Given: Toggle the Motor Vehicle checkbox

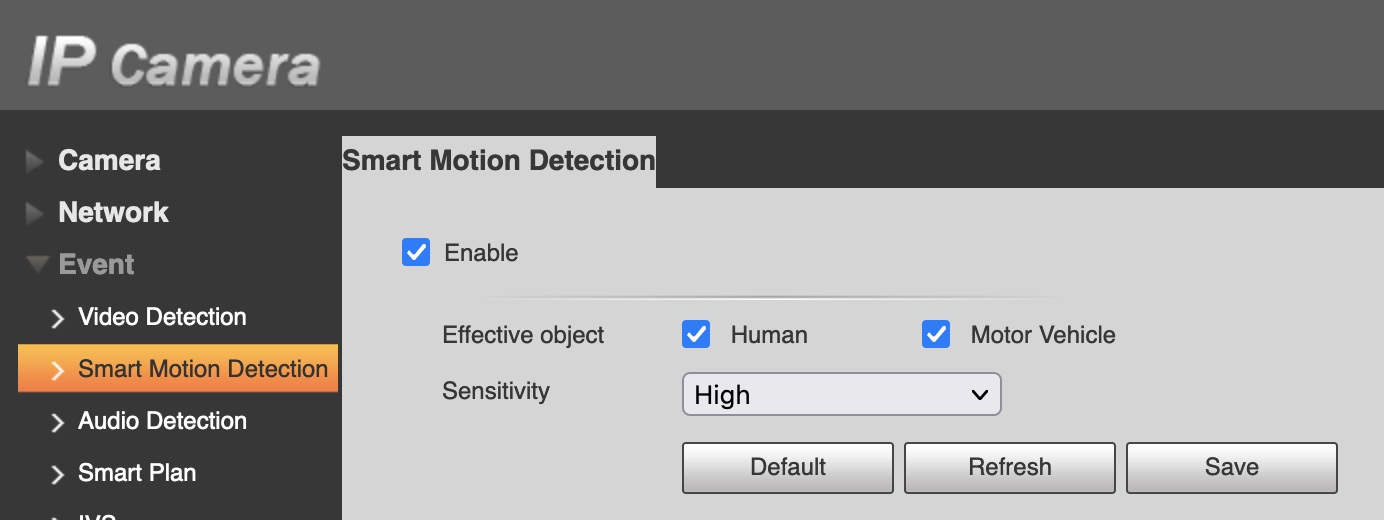Looking at the screenshot, I should click(936, 334).
